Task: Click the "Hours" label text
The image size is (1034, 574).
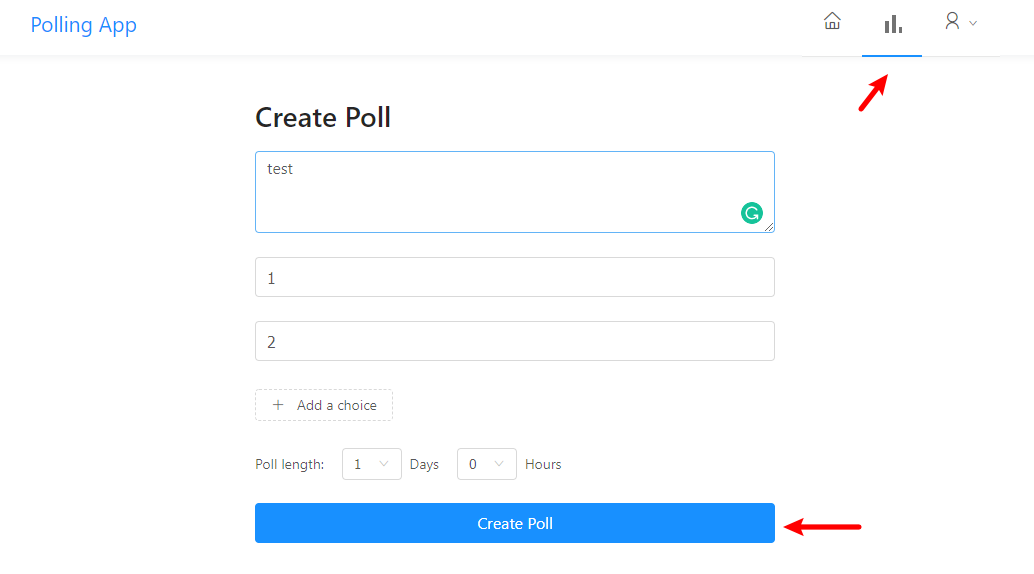Action: tap(543, 464)
